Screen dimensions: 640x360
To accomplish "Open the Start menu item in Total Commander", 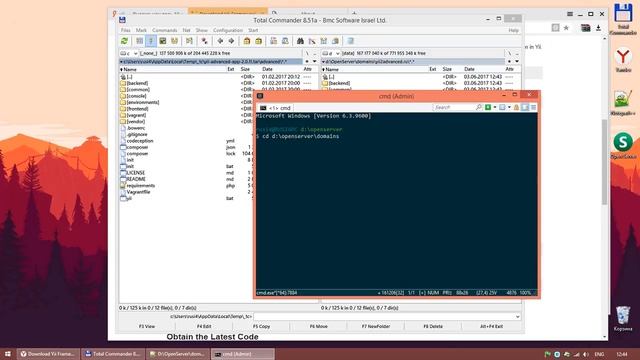I will (253, 30).
